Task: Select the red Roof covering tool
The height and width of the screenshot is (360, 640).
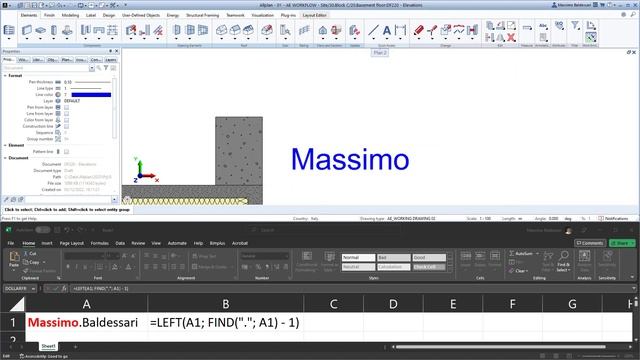Action: (x=267, y=30)
